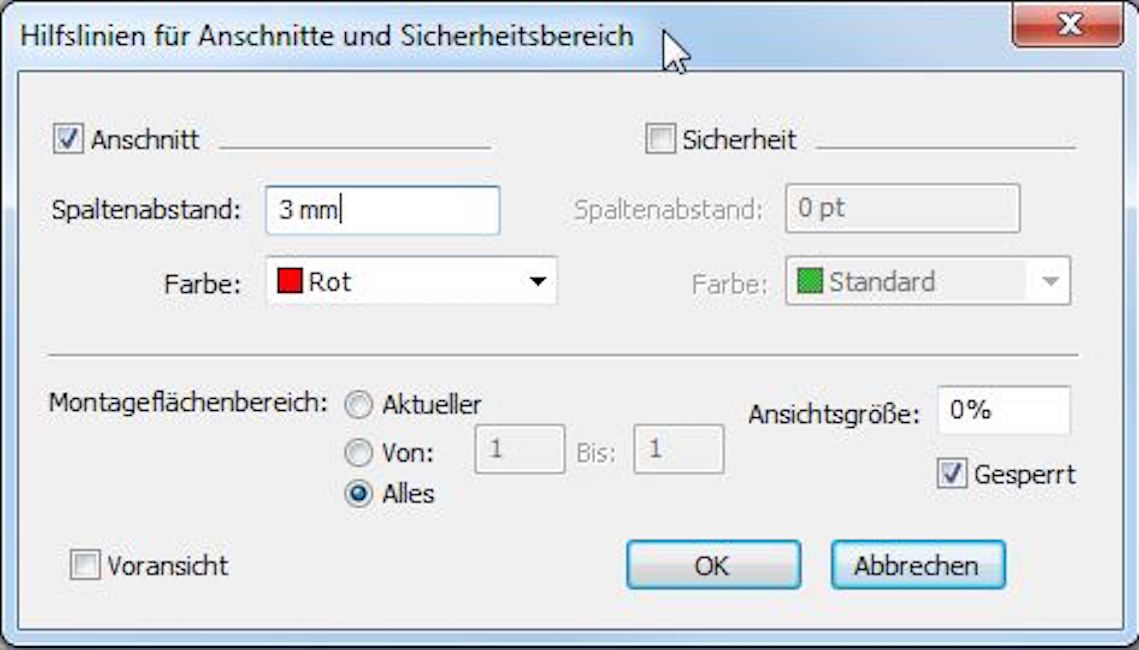1139x650 pixels.
Task: Select the Aktueller radio button
Action: click(x=358, y=406)
